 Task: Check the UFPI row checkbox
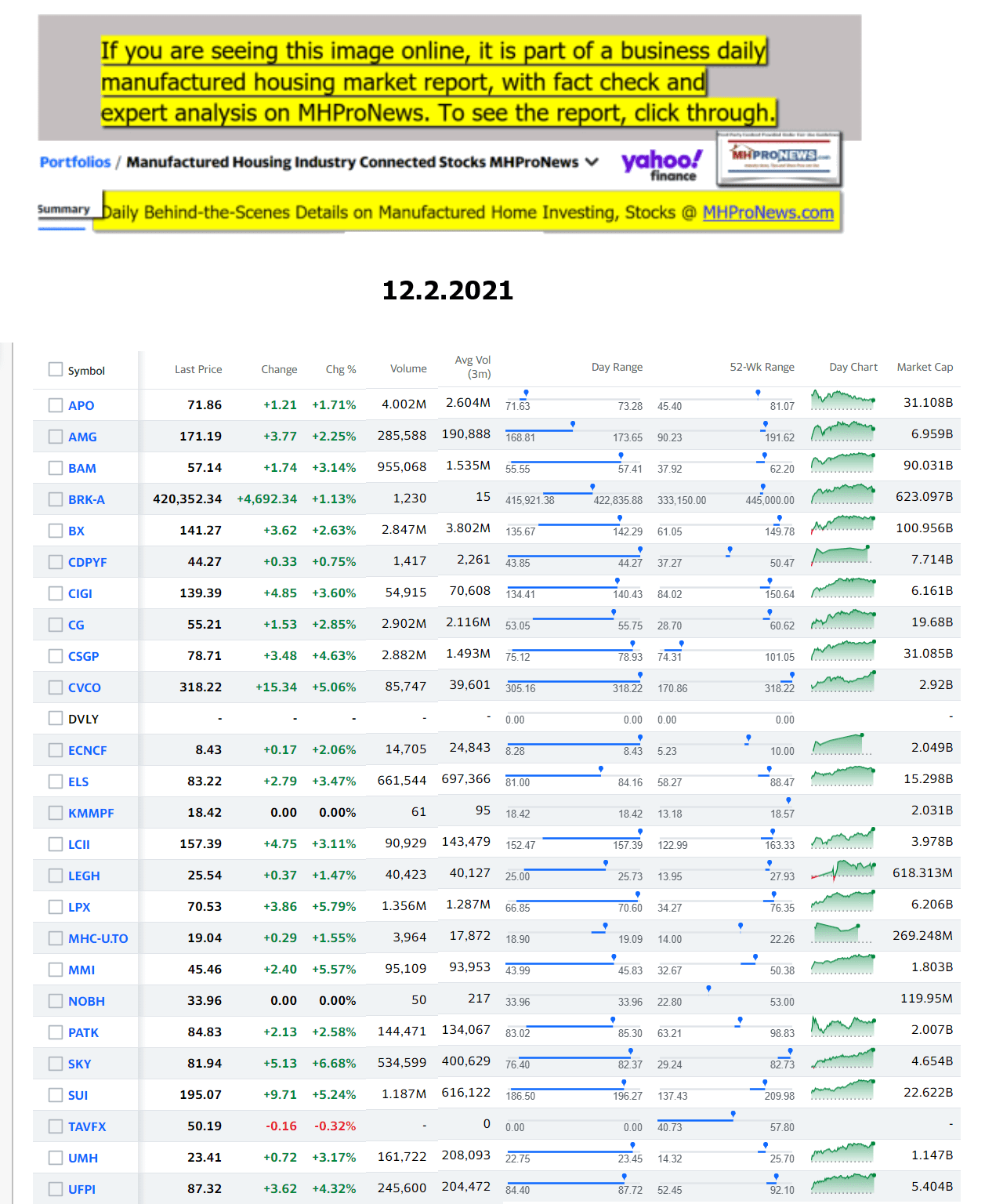click(x=56, y=1189)
